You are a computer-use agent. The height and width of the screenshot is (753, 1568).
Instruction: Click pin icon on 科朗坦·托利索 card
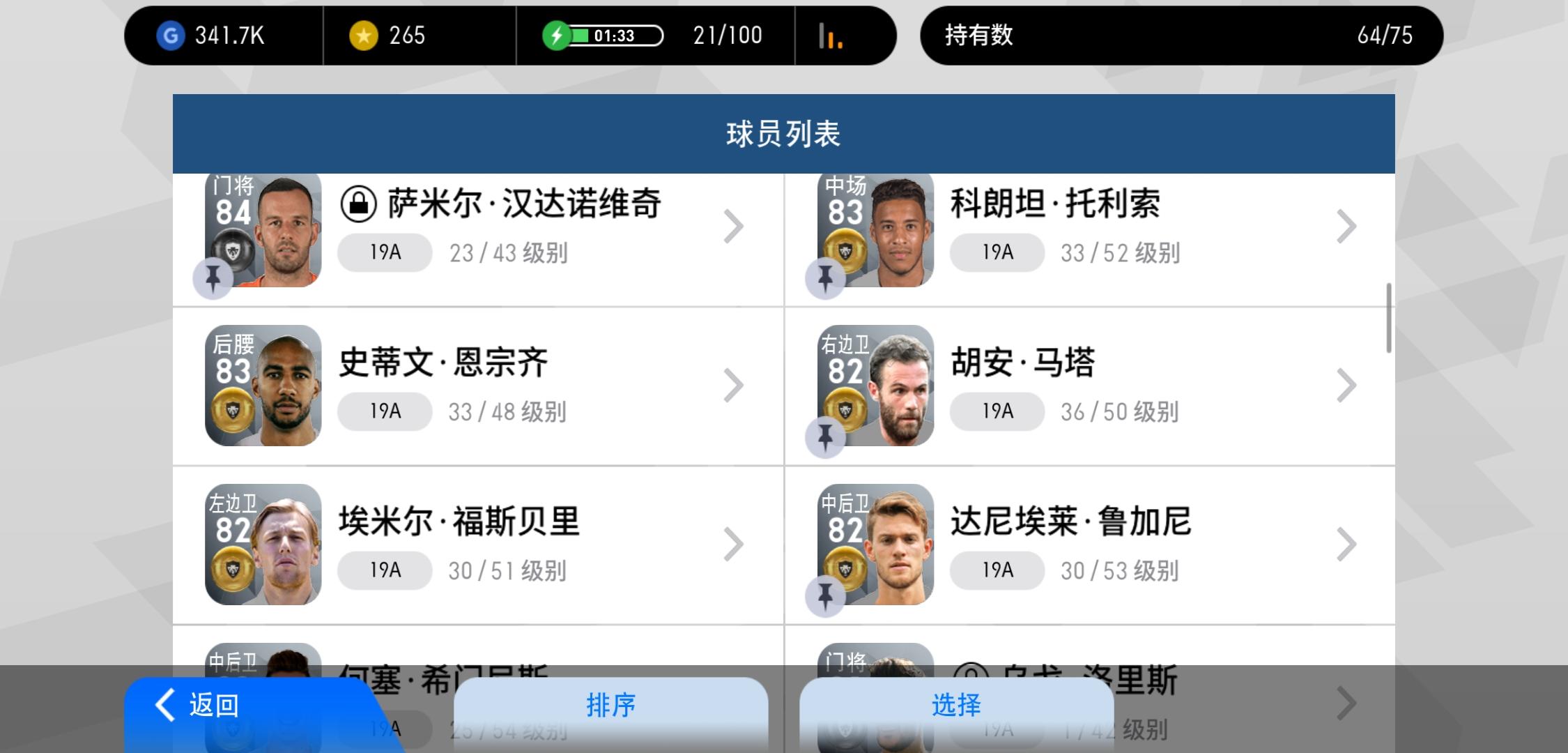pyautogui.click(x=825, y=278)
